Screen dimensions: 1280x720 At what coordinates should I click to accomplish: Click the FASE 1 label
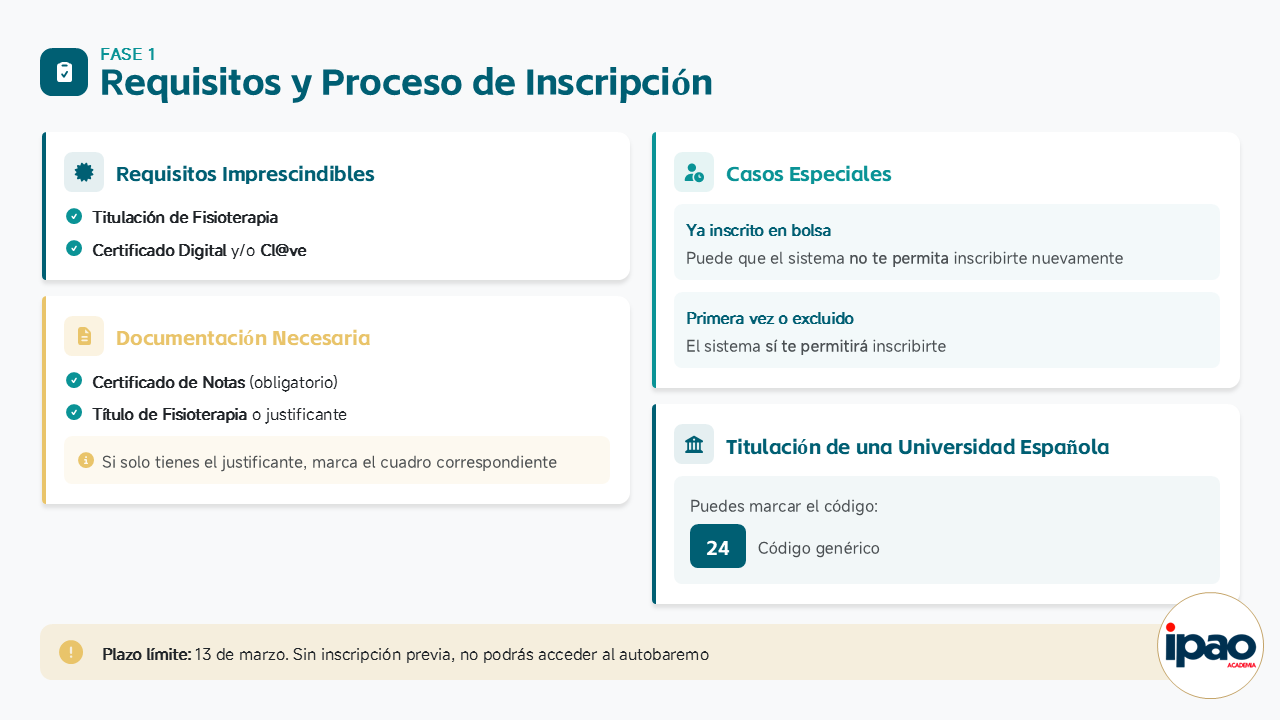[128, 54]
